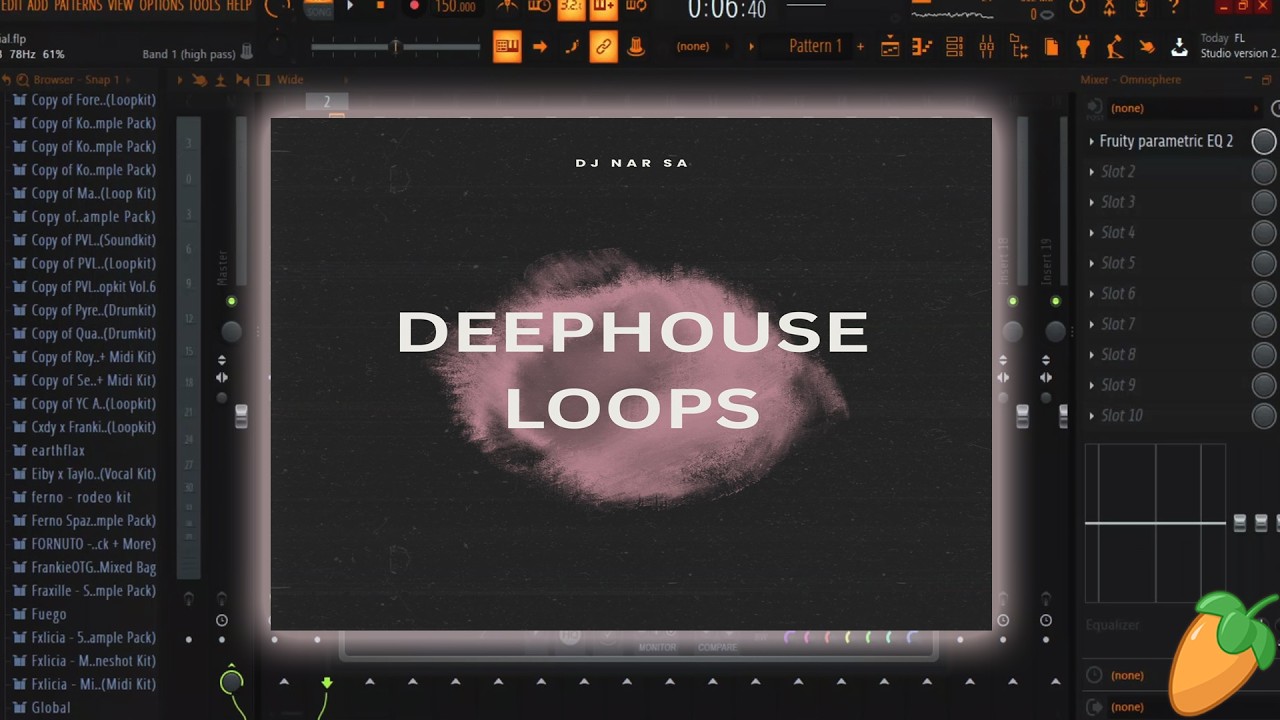The height and width of the screenshot is (720, 1280).
Task: Open the project picker pages icon
Action: 1051,46
